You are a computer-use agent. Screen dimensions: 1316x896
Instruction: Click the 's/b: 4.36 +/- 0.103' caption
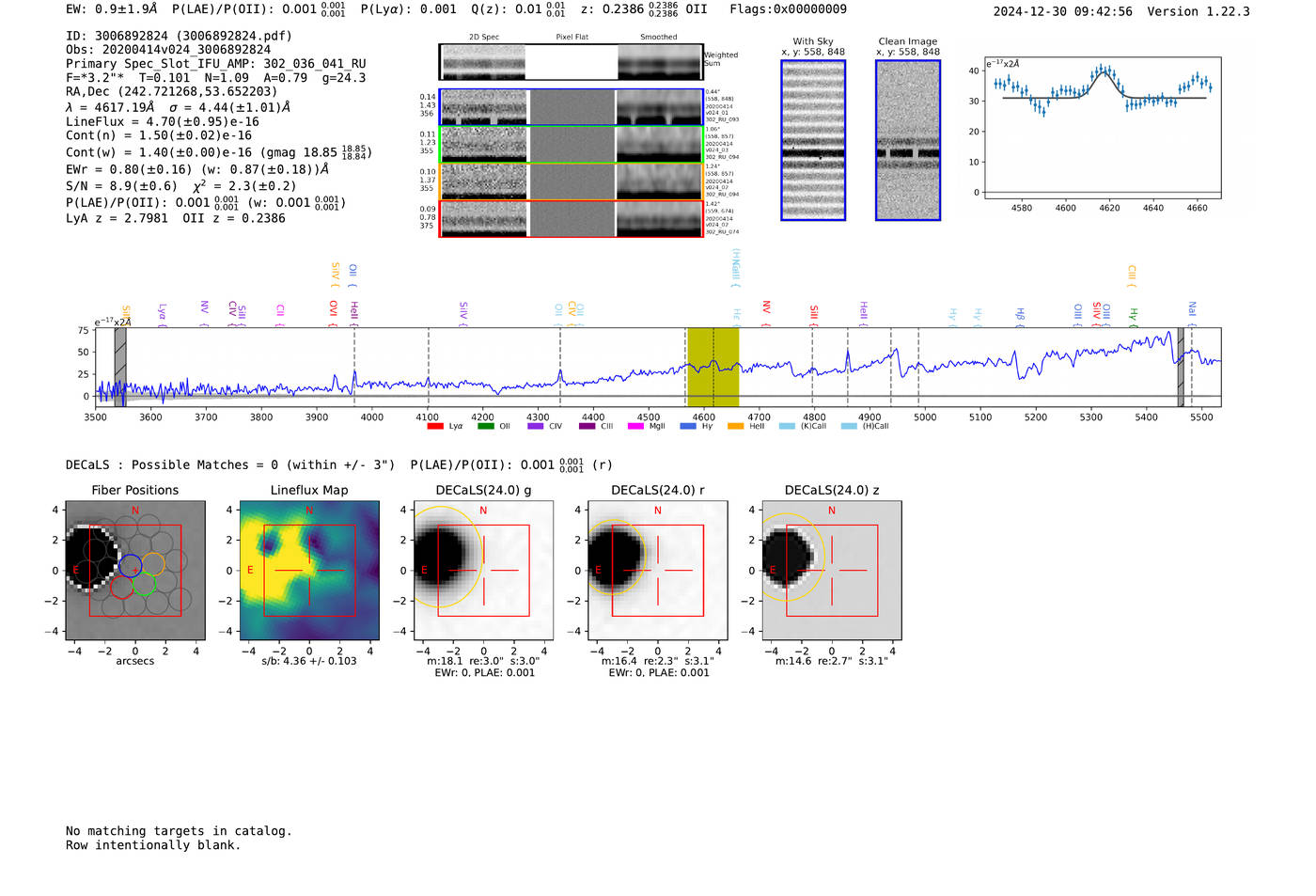pos(309,661)
